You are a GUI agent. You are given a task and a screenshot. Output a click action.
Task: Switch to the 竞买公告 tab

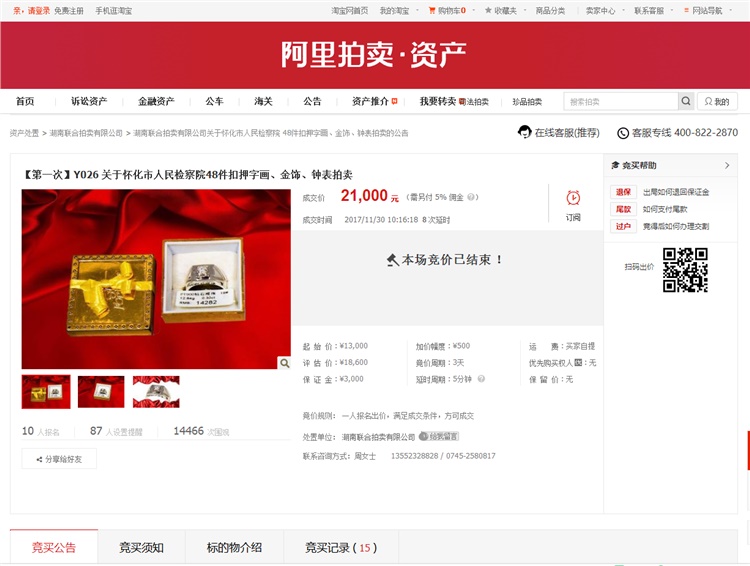click(x=54, y=547)
